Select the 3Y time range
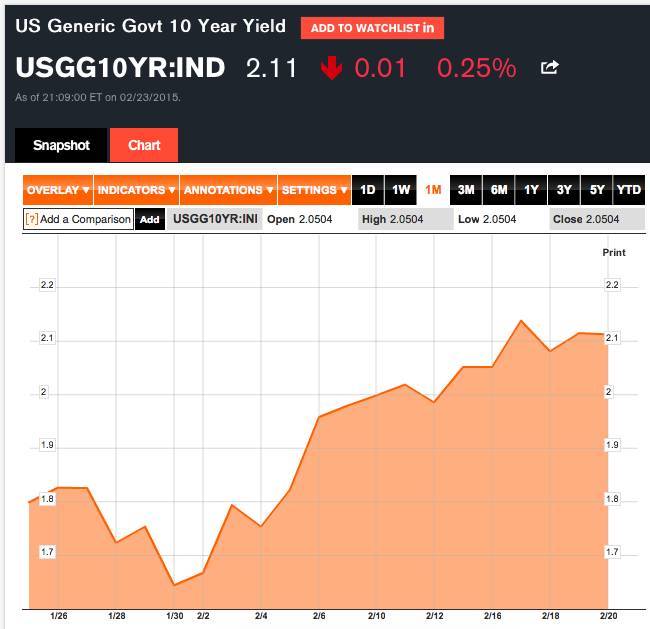This screenshot has height=629, width=650. pos(564,190)
